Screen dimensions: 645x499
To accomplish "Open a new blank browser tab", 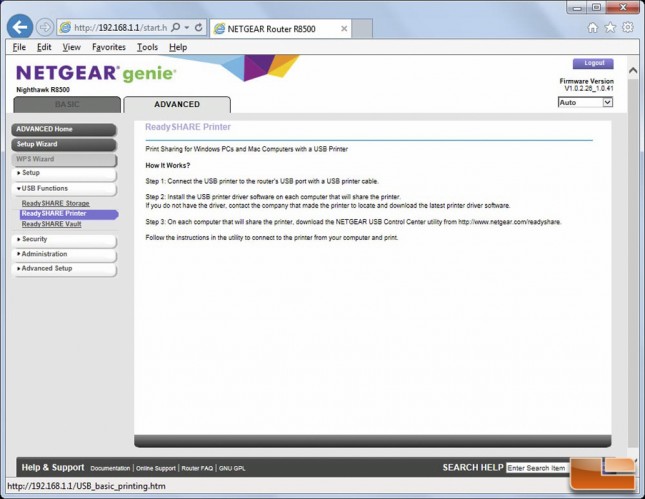I will point(362,29).
